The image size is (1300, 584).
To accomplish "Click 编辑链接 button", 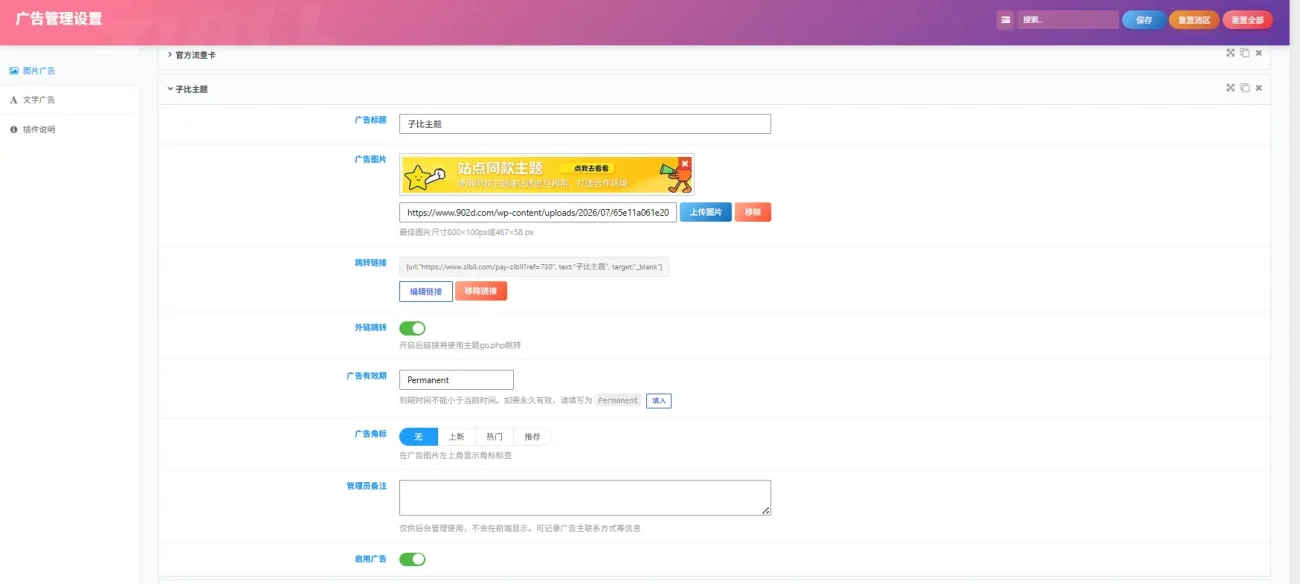I will [426, 291].
